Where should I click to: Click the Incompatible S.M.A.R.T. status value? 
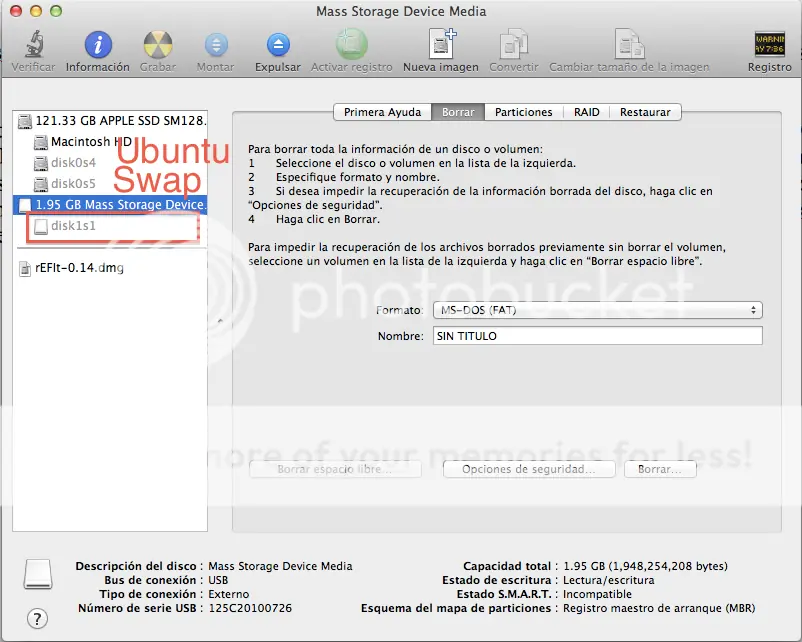pyautogui.click(x=597, y=594)
